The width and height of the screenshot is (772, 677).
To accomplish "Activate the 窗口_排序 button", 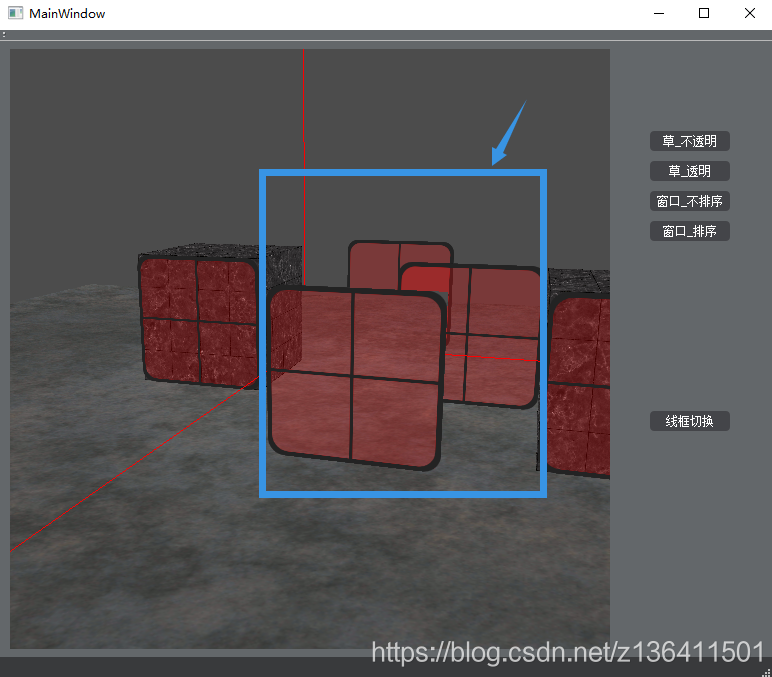I will coord(689,231).
